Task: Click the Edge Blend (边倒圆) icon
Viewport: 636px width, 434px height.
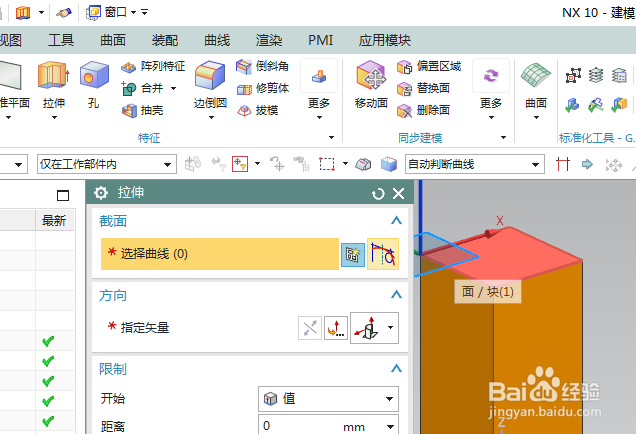Action: point(210,76)
